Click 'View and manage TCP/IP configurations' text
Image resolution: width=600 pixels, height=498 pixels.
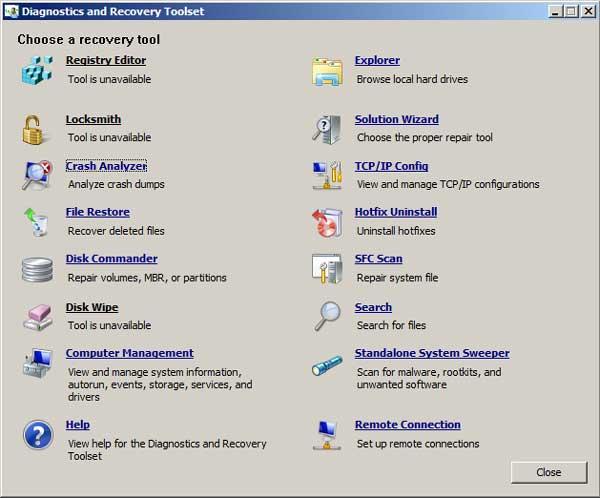(x=448, y=184)
